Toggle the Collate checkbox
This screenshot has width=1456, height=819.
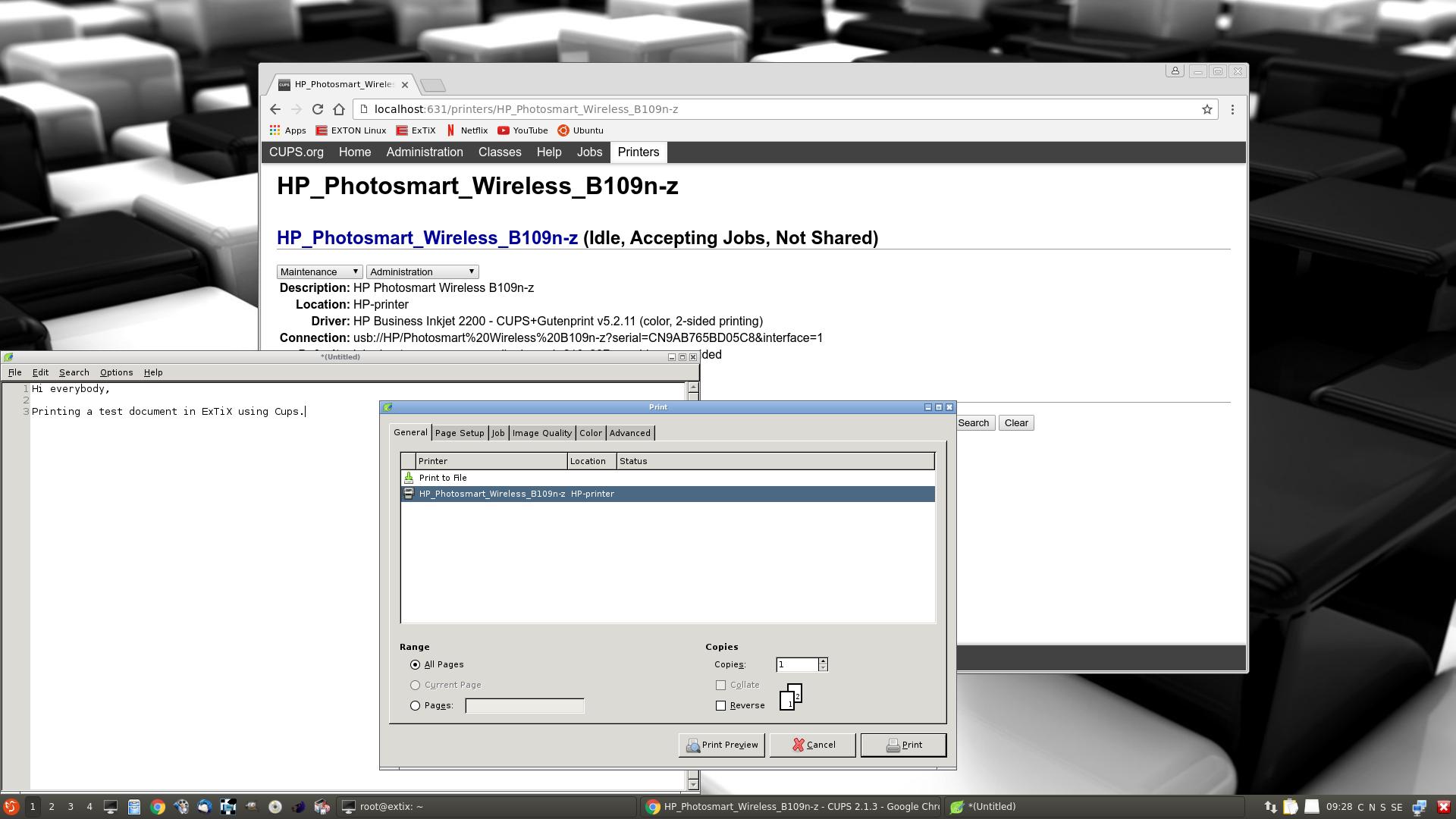tap(720, 685)
